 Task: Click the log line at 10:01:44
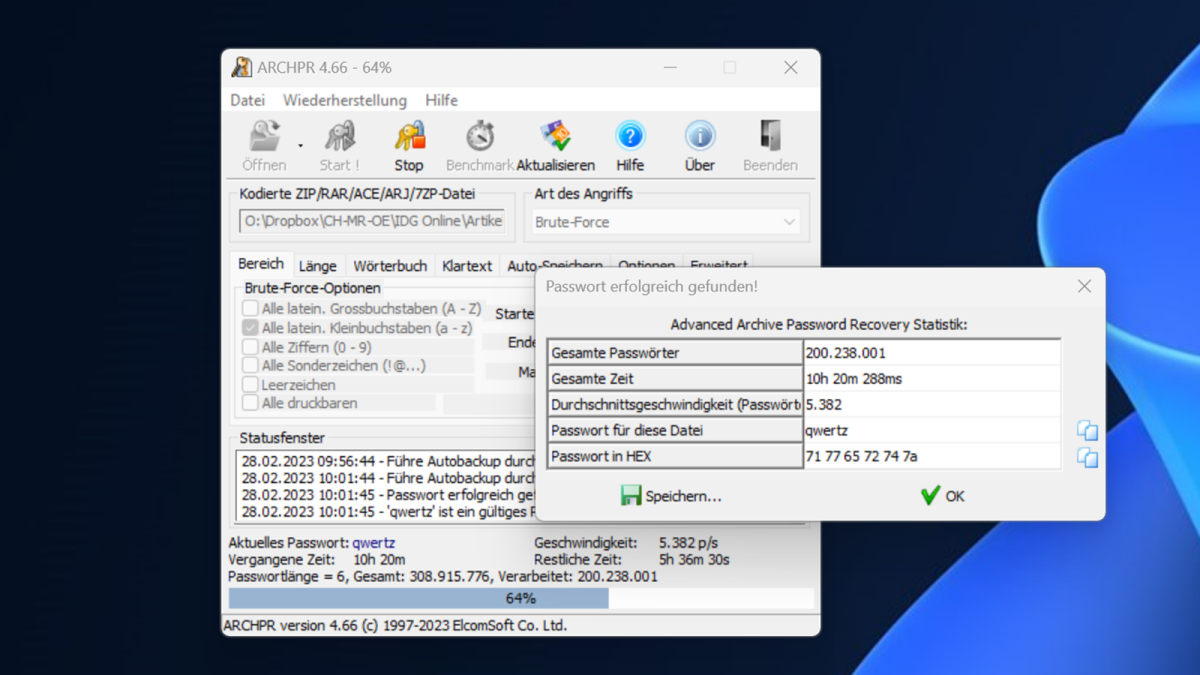388,479
